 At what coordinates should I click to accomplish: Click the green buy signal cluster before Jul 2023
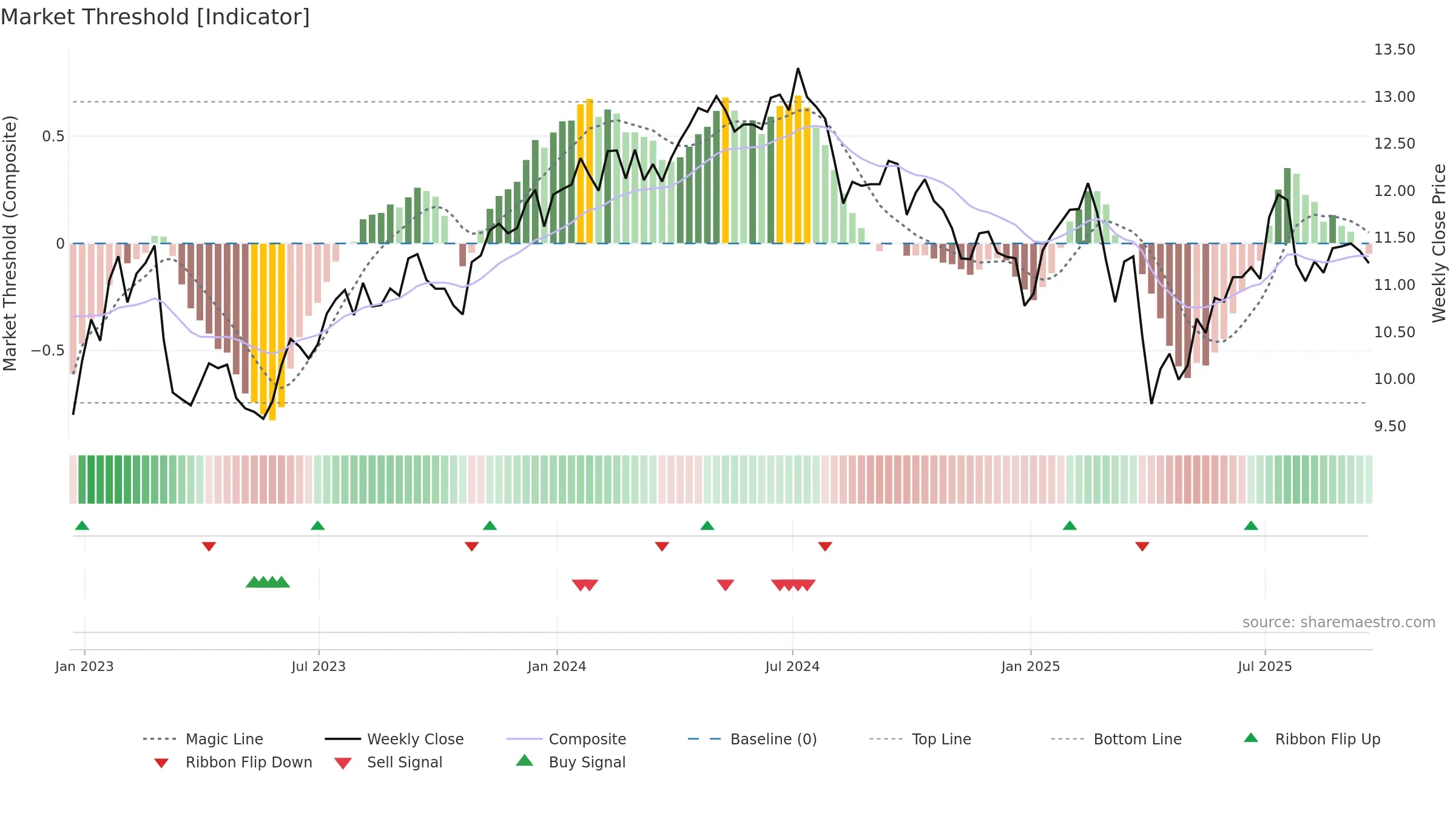tap(268, 582)
